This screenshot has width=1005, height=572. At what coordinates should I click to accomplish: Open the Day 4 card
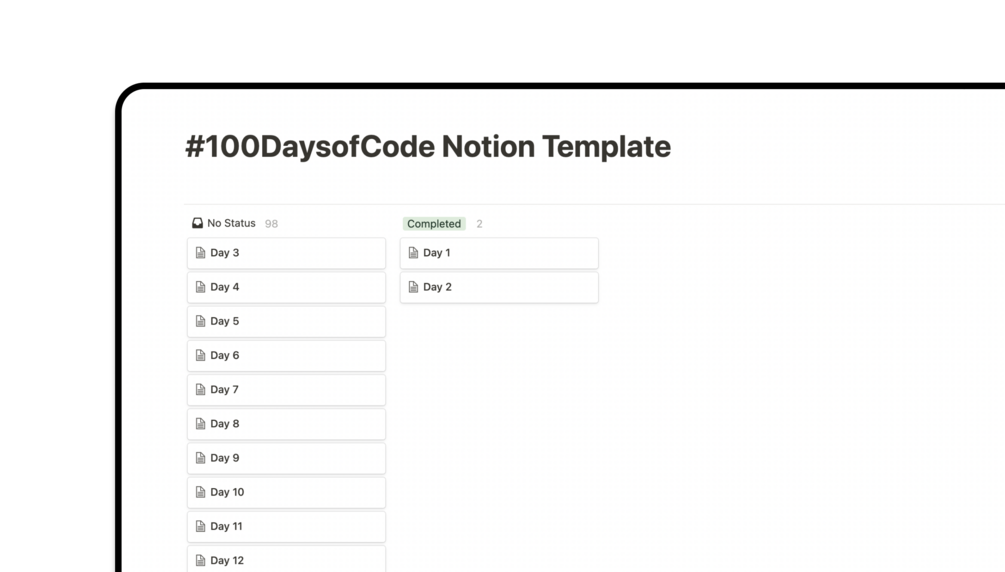pos(286,287)
